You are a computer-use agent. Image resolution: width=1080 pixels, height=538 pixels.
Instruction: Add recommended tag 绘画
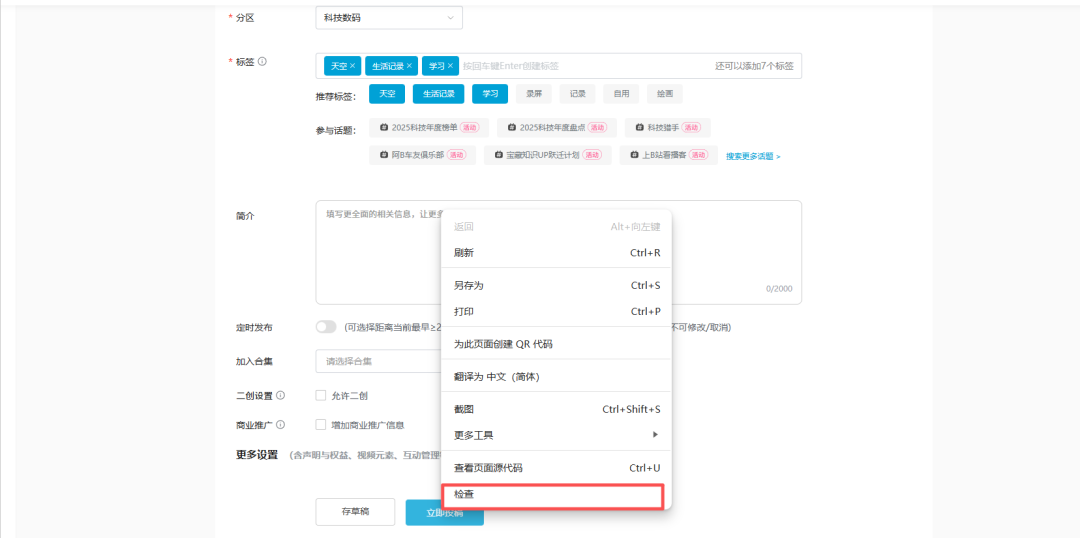pyautogui.click(x=665, y=94)
